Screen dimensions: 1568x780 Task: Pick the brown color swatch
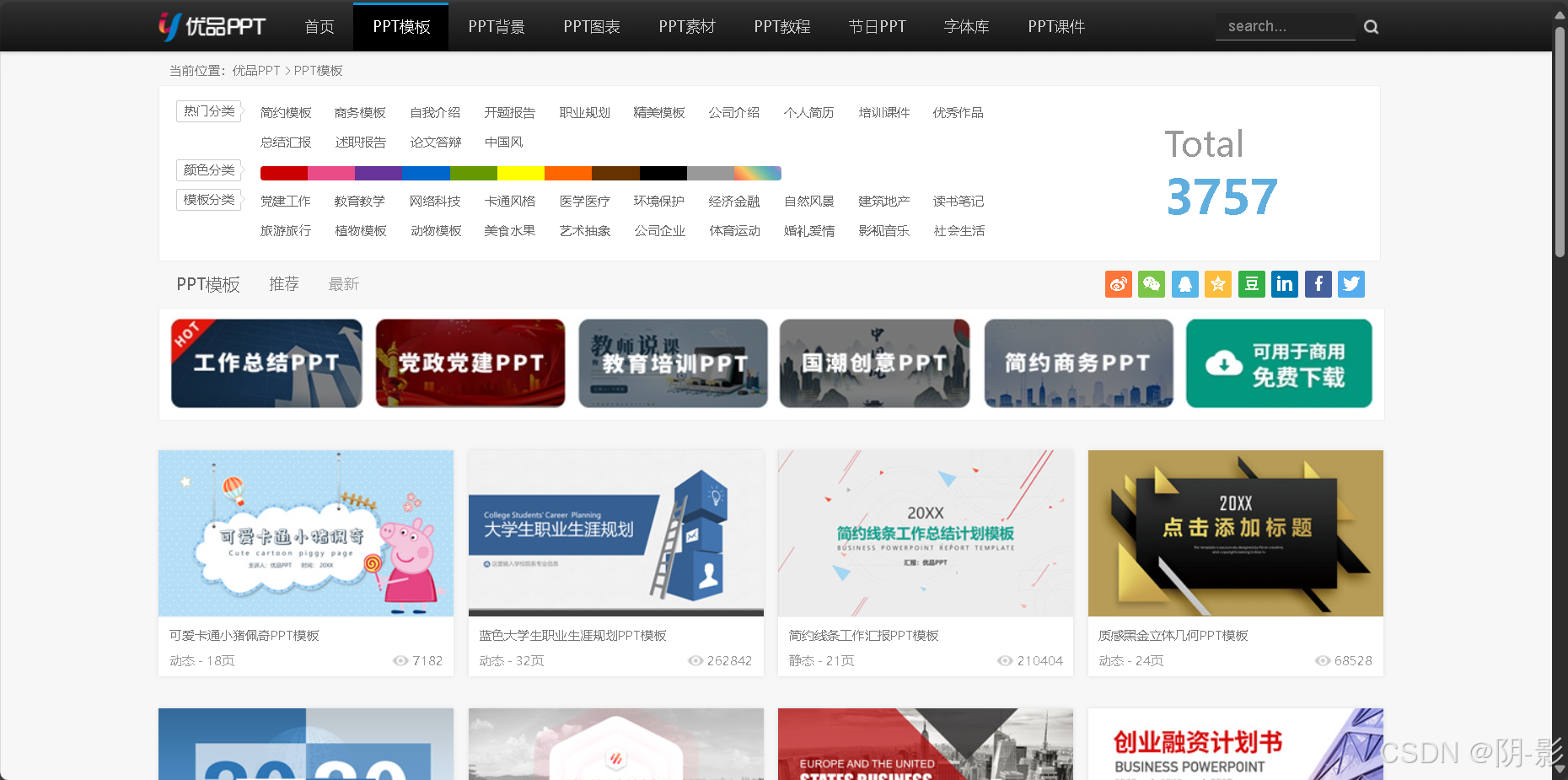615,174
